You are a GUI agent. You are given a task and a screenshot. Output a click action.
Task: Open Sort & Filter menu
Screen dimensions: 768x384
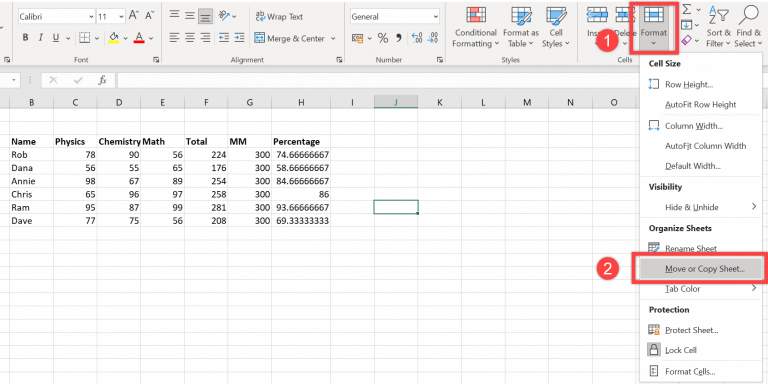tap(719, 27)
